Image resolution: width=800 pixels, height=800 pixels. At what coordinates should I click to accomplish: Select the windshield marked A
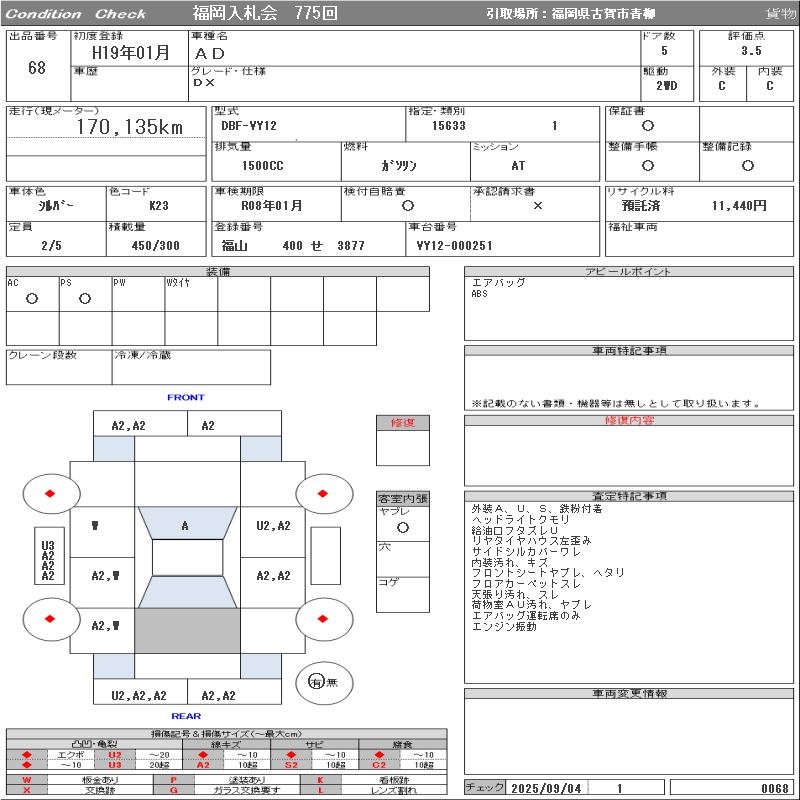[185, 525]
